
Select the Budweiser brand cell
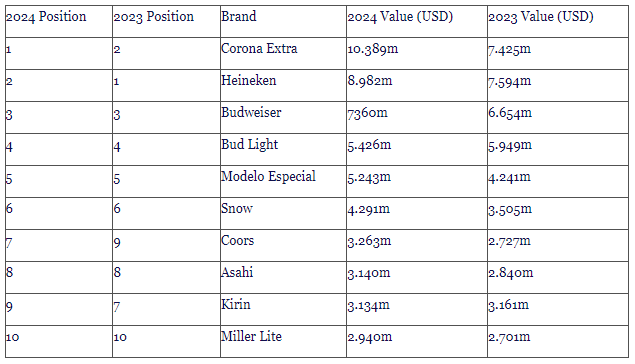[283, 117]
